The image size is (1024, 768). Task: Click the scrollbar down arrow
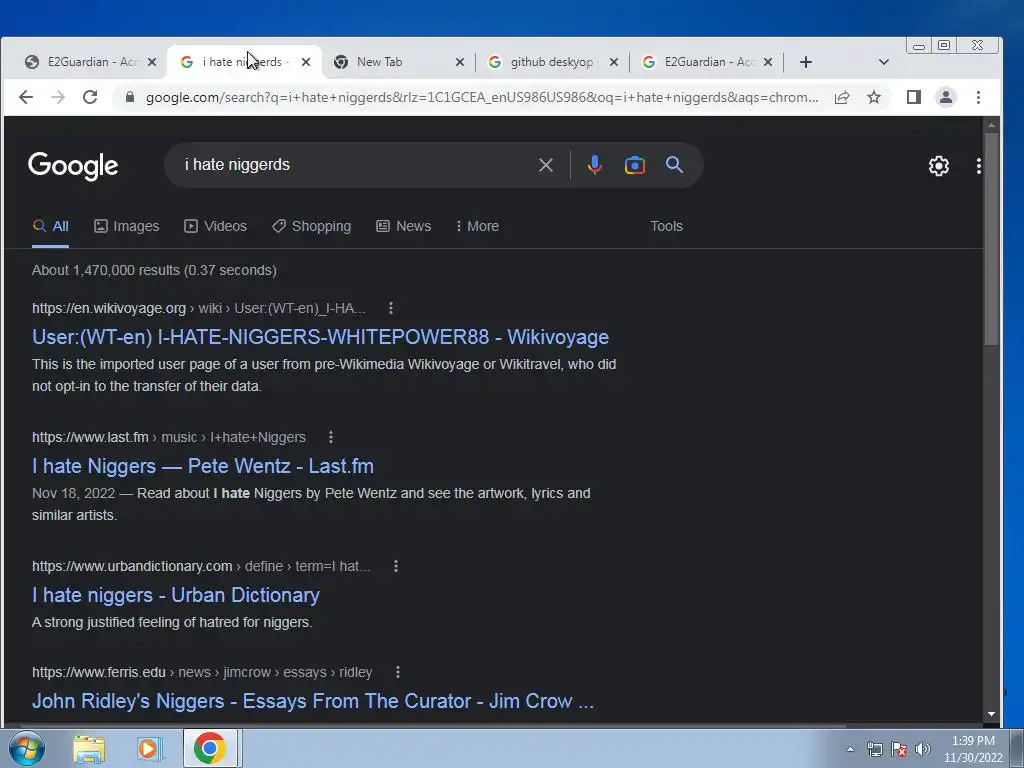(991, 714)
